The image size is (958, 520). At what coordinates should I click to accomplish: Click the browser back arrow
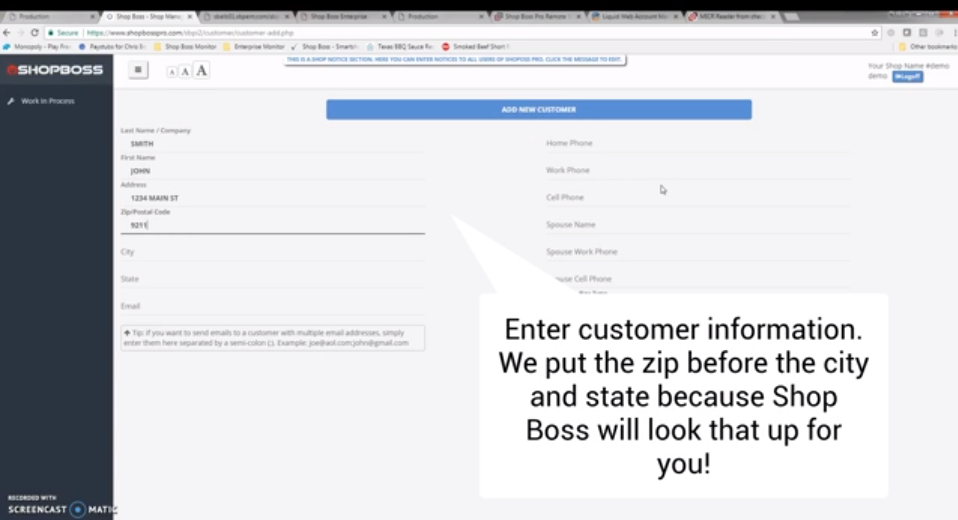point(7,33)
